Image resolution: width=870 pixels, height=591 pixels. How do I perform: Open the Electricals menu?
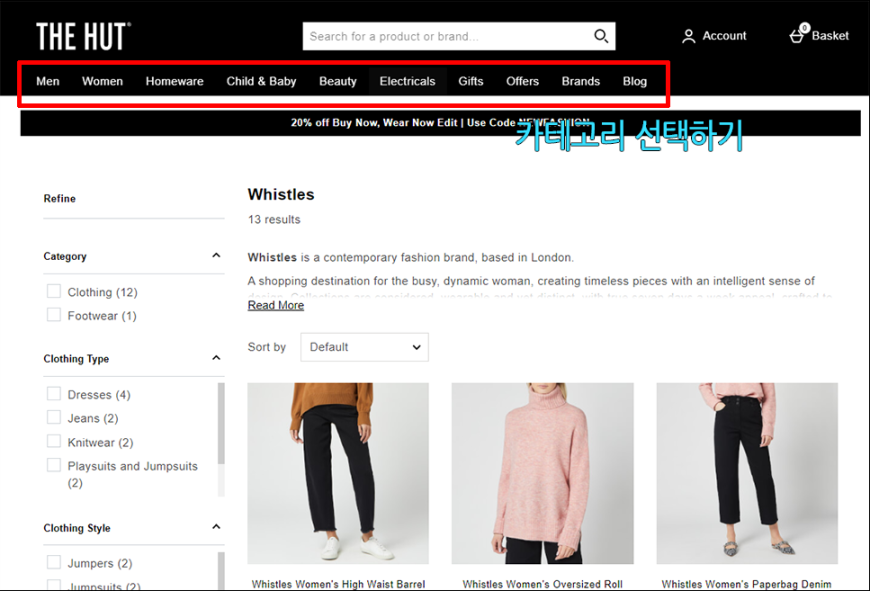[407, 81]
